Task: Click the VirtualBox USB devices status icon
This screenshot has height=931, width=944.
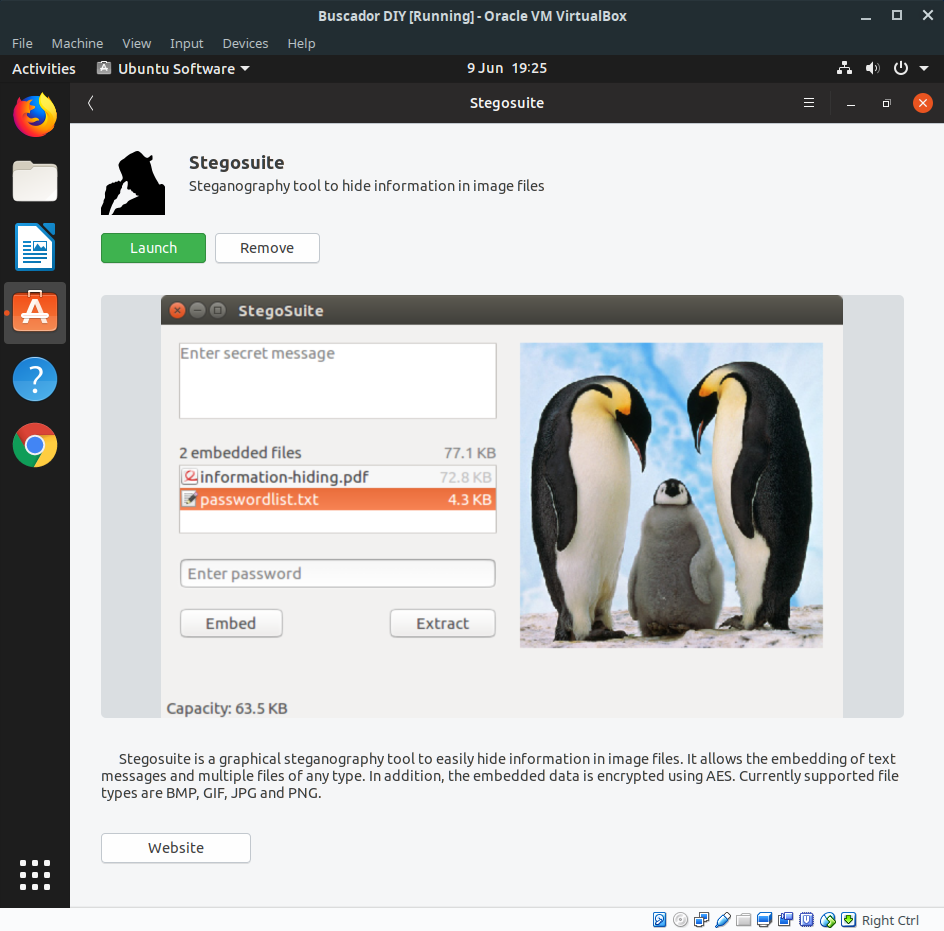Action: click(x=722, y=920)
